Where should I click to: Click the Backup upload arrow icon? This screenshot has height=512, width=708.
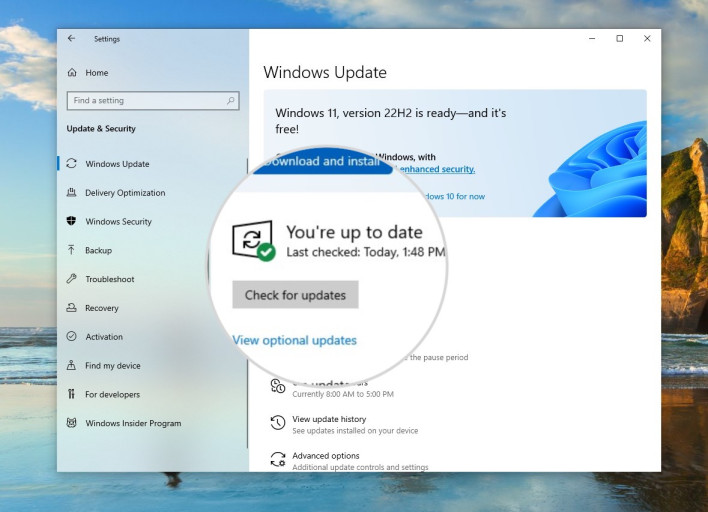(71, 250)
